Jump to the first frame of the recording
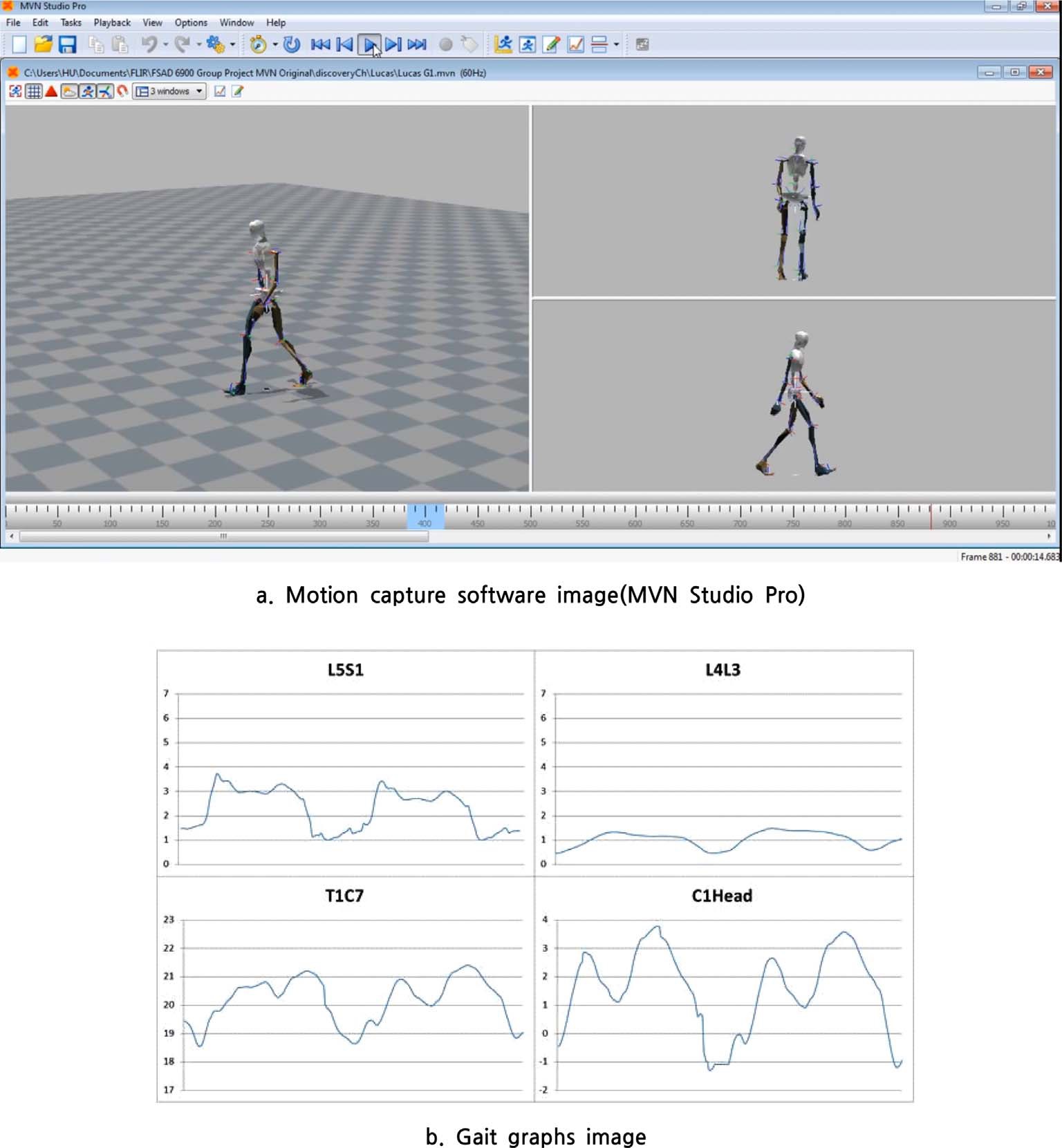Viewport: 1062px width, 1148px height. (321, 45)
